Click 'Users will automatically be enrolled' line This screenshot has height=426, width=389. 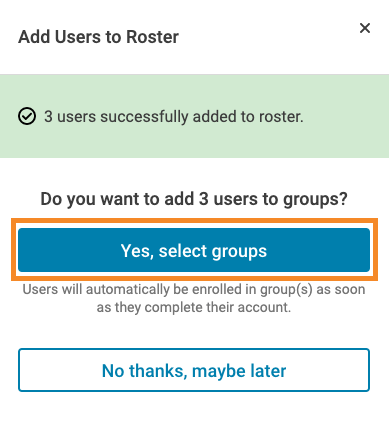[x=194, y=289]
